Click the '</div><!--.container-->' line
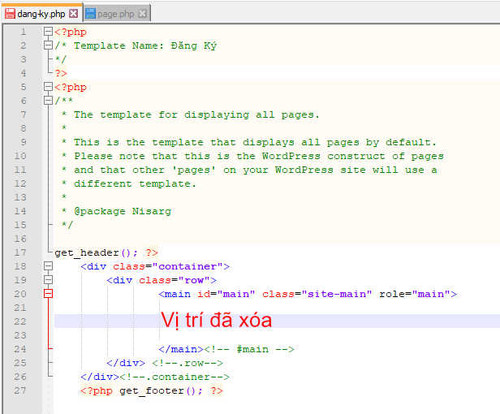 pyautogui.click(x=155, y=377)
